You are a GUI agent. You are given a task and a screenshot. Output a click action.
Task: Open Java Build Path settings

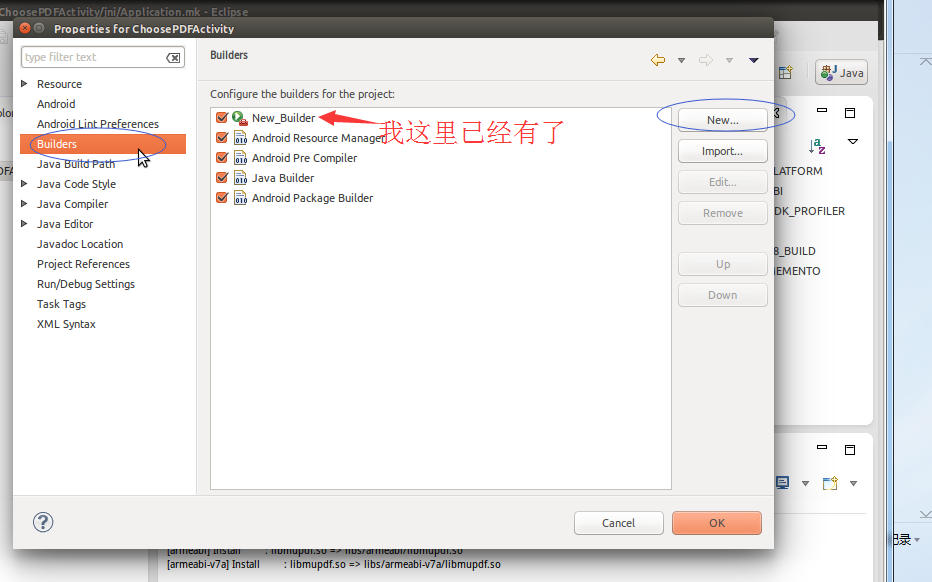[x=76, y=164]
